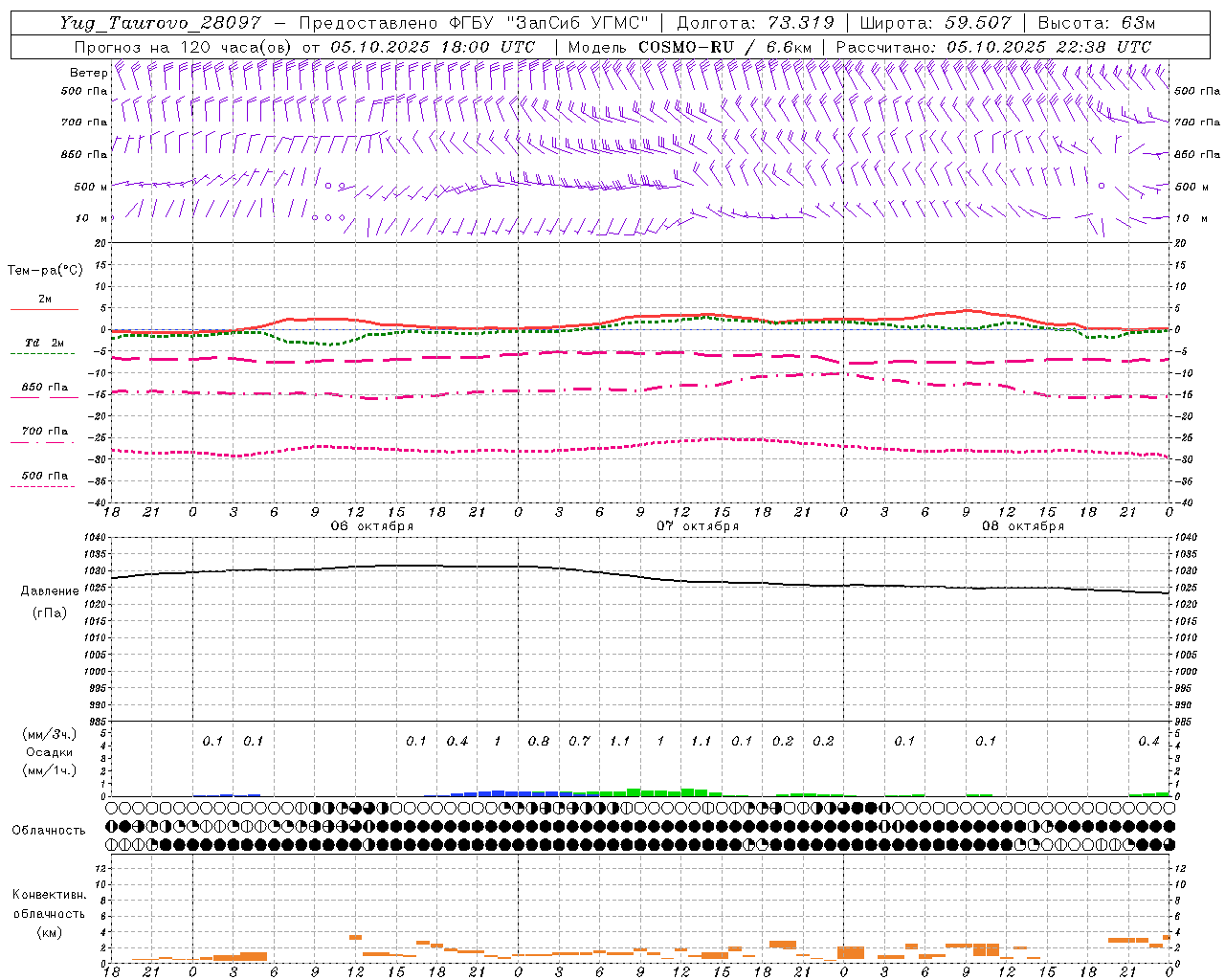The width and height of the screenshot is (1225, 980).
Task: Click the 0.7 three-hour precipitation value
Action: click(x=579, y=742)
